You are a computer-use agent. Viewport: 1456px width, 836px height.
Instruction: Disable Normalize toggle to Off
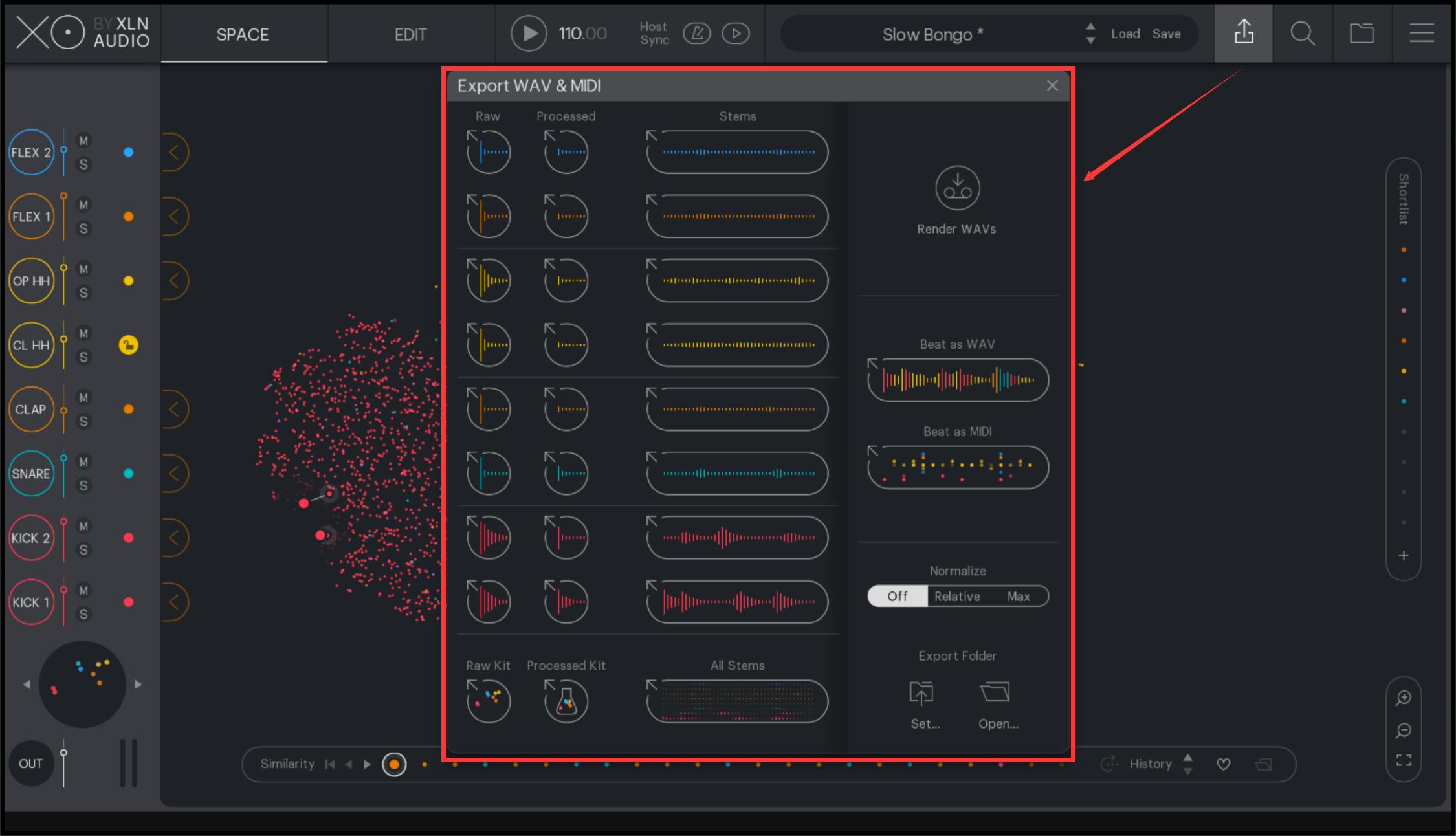coord(897,596)
